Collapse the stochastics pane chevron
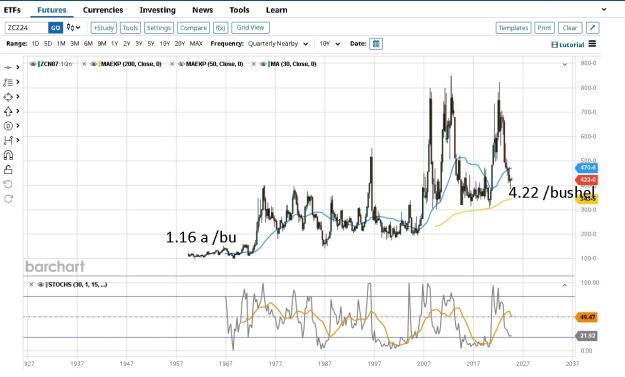The height and width of the screenshot is (377, 625). pyautogui.click(x=564, y=285)
